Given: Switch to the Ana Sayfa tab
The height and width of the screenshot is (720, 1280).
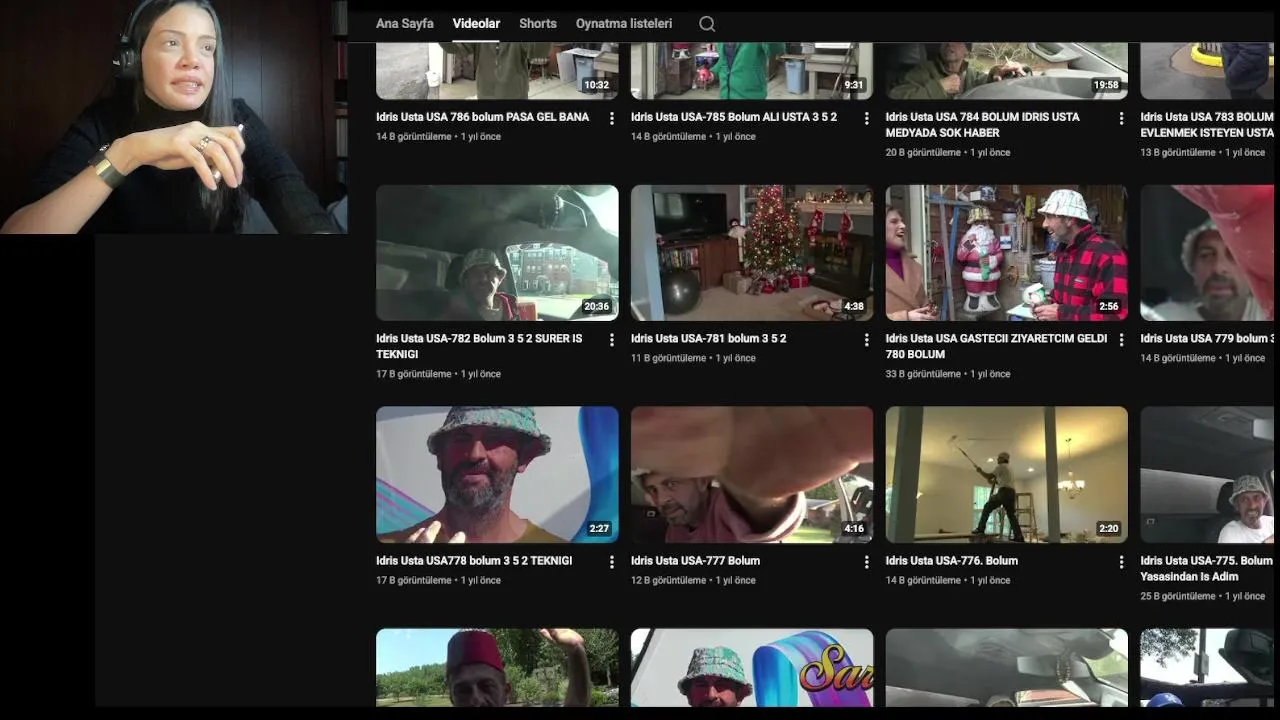Looking at the screenshot, I should pos(405,23).
